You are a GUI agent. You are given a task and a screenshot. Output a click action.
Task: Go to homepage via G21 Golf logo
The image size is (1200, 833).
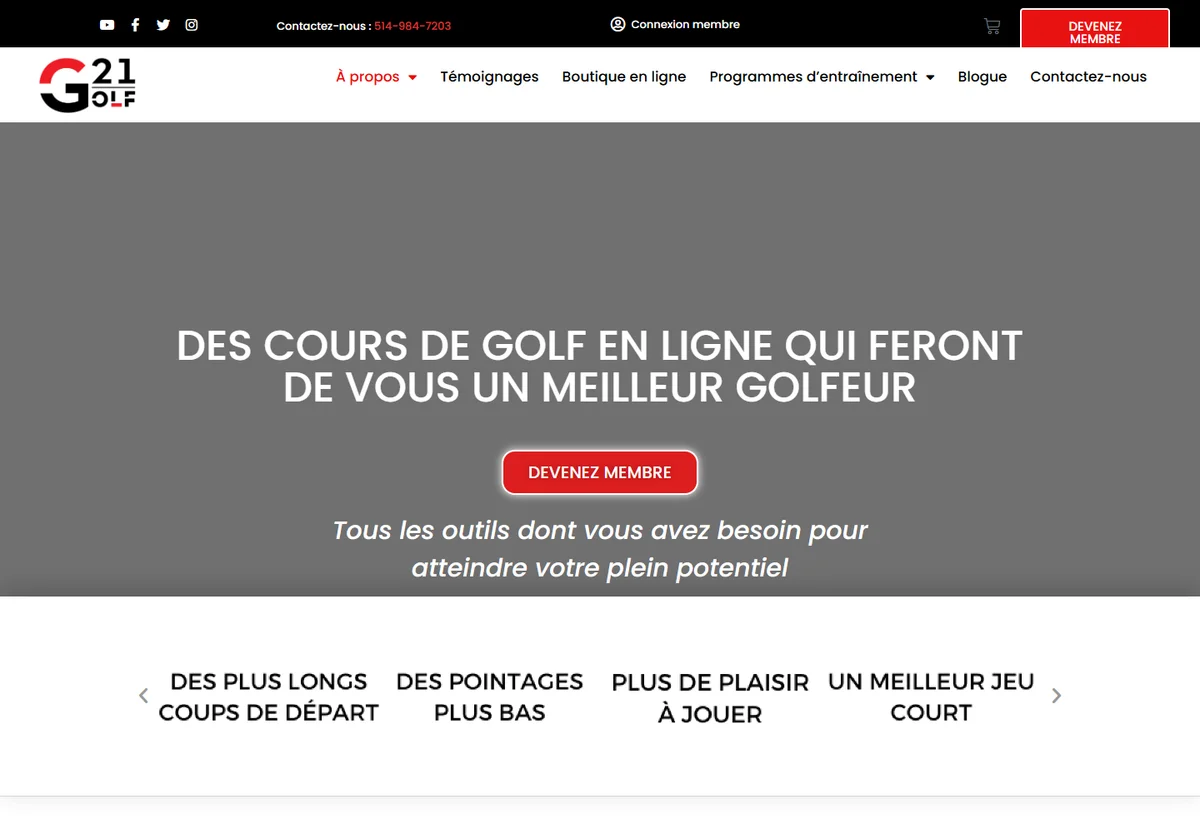88,84
